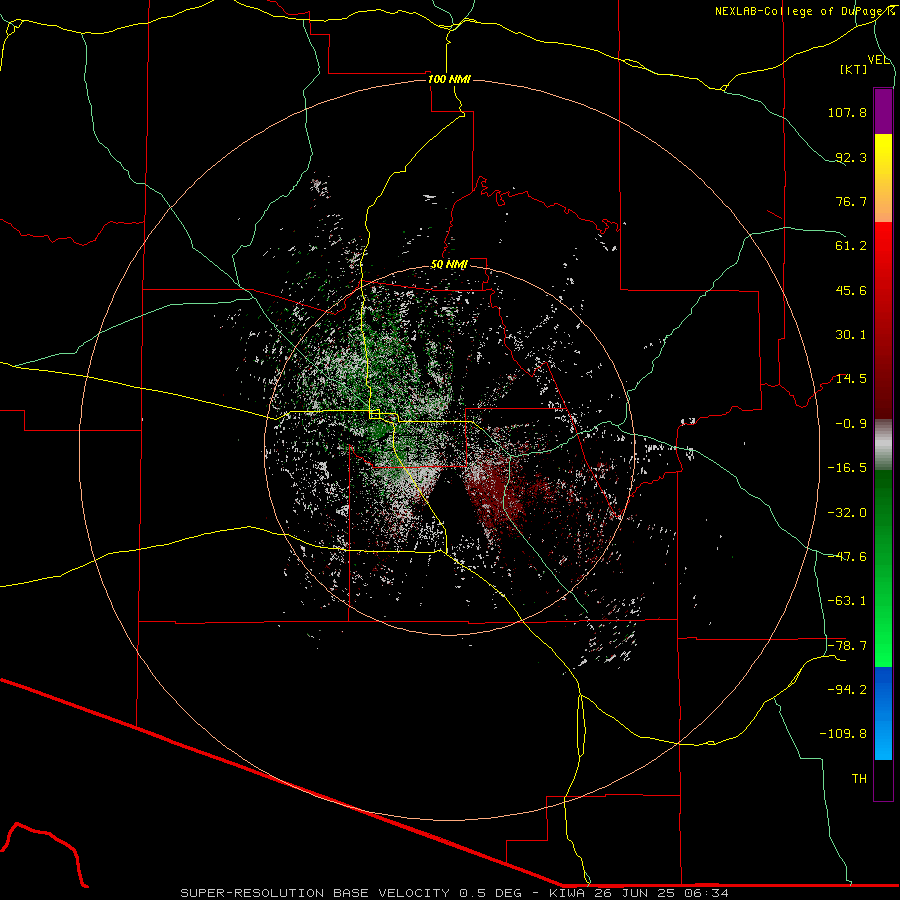
Task: Select the 61.2 velocity scale label
Action: click(x=851, y=246)
